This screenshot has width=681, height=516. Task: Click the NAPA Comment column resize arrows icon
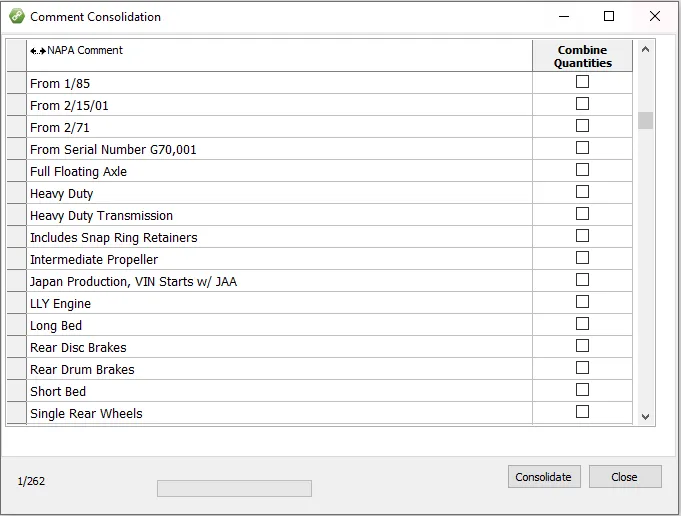click(x=38, y=51)
